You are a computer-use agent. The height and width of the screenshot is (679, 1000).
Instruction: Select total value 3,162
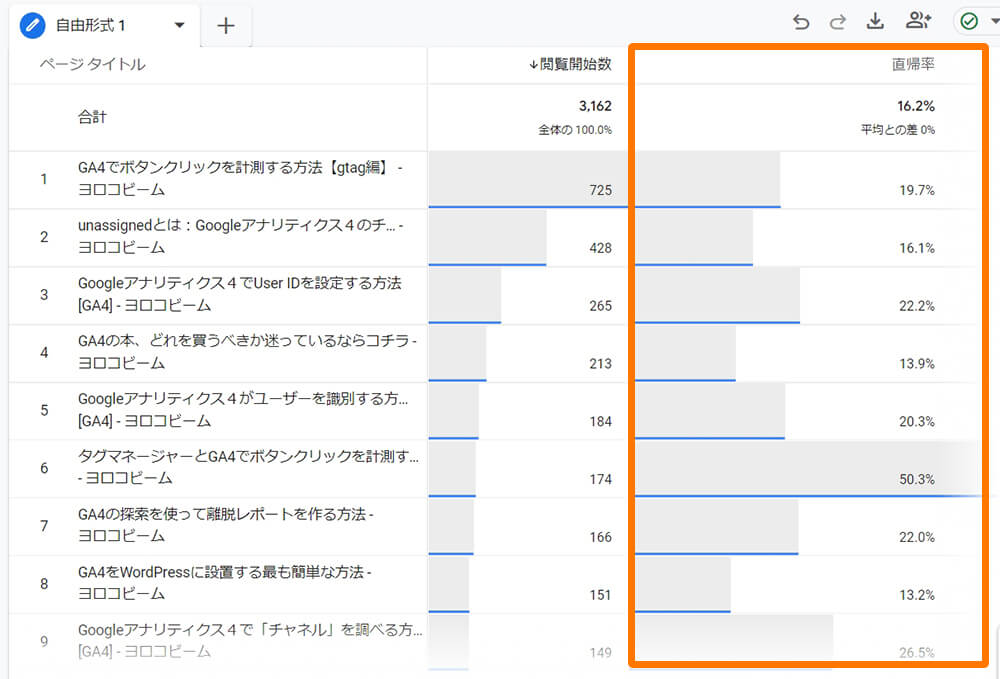point(595,106)
